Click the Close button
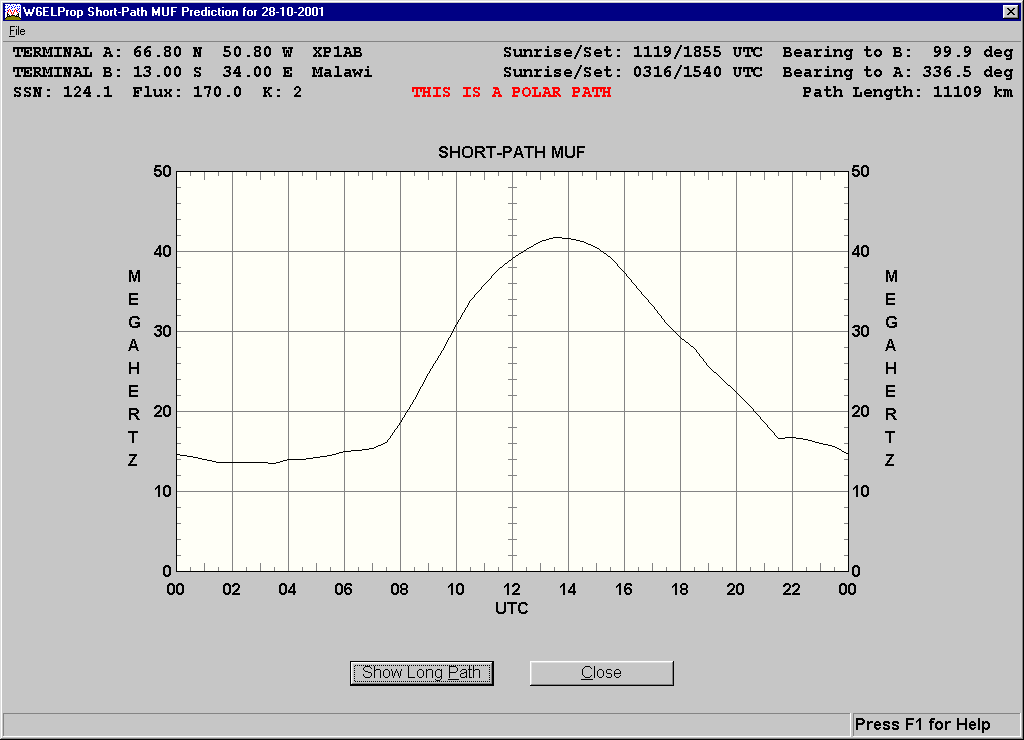This screenshot has width=1024, height=740. (601, 673)
